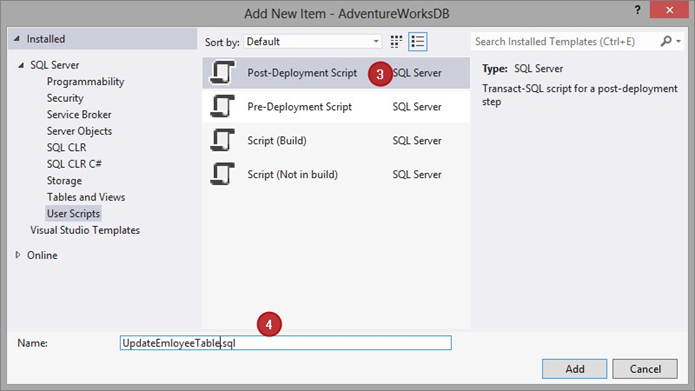Select the SQL Server tree label
Viewport: 695px width, 391px height.
(x=55, y=65)
